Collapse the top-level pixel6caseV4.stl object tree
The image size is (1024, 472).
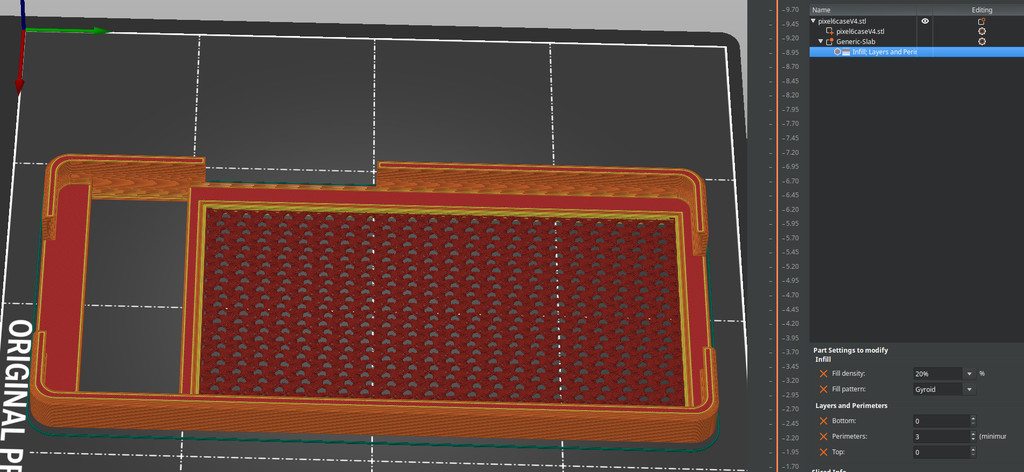coord(814,21)
